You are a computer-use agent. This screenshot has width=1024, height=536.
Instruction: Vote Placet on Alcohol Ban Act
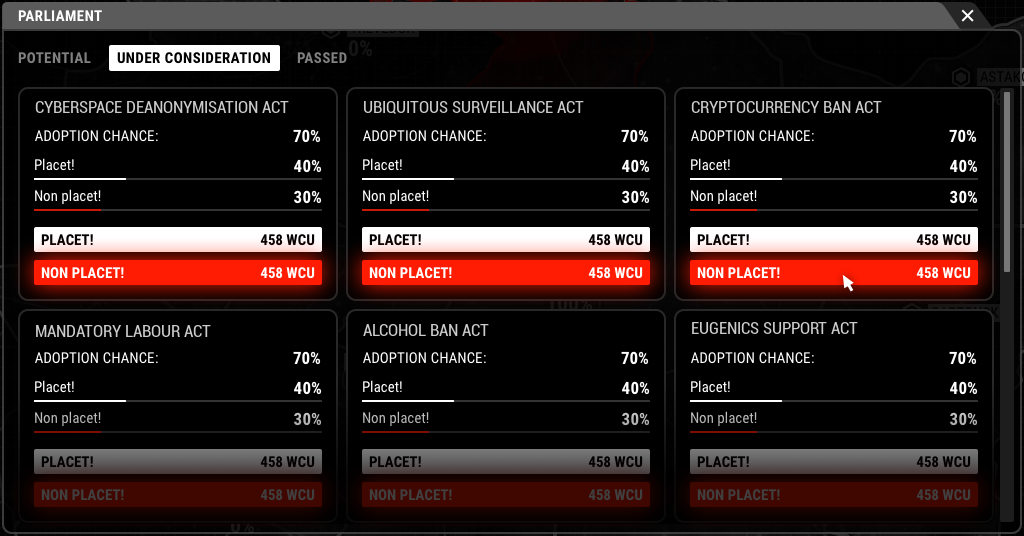tap(506, 462)
